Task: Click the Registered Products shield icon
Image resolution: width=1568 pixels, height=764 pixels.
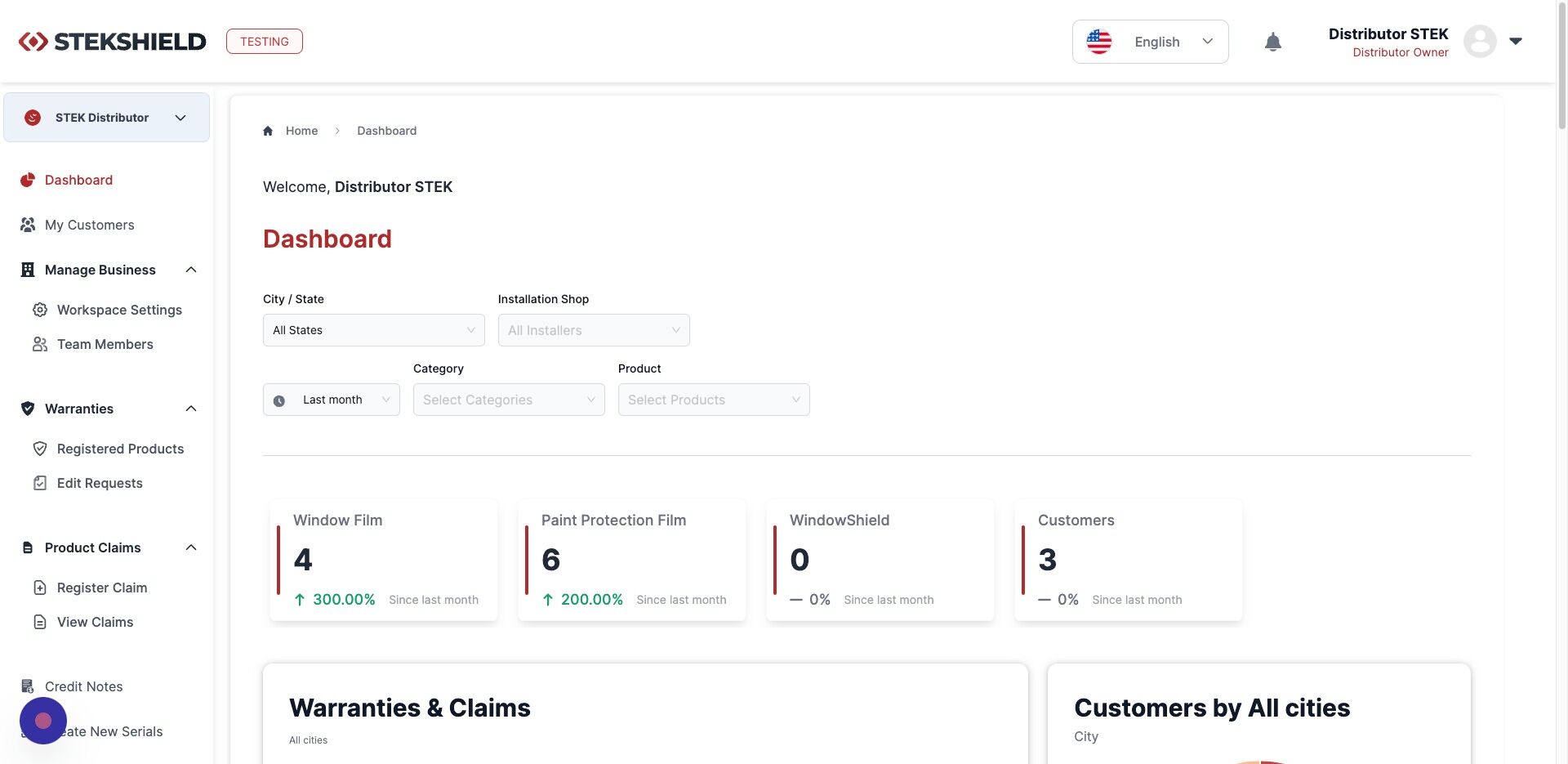Action: (x=40, y=449)
